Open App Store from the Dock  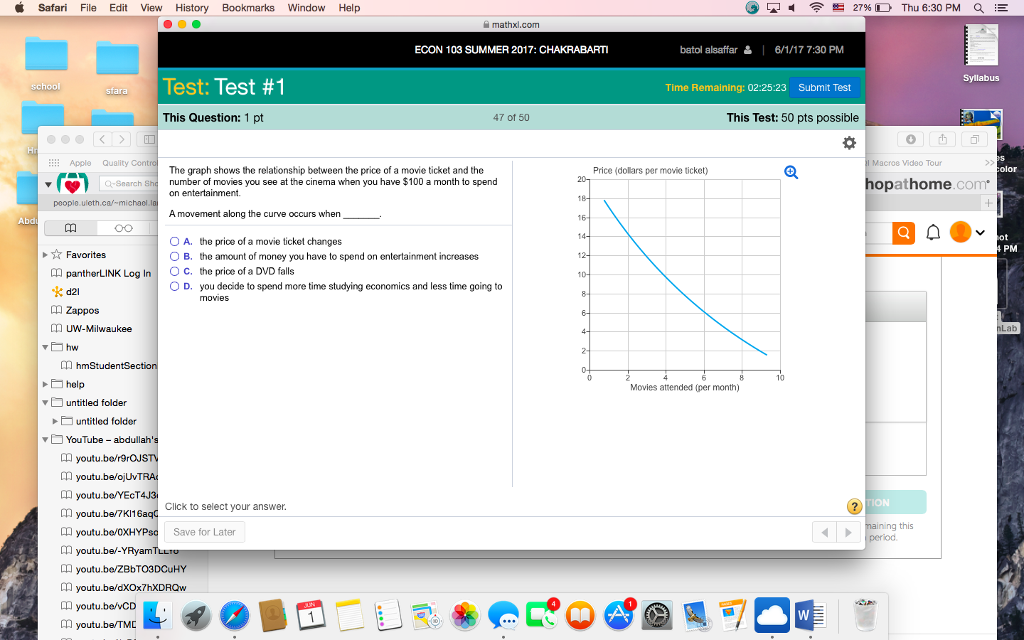618,615
